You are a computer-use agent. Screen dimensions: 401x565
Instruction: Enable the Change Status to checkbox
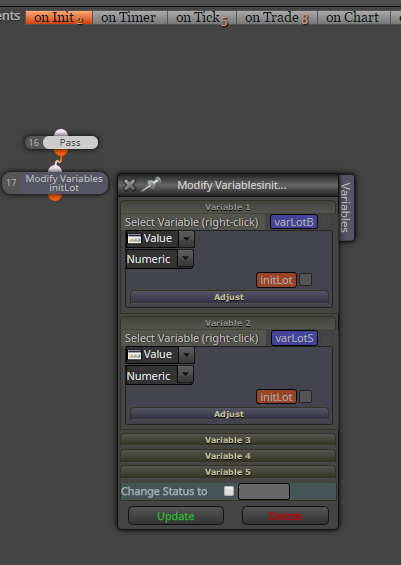229,491
